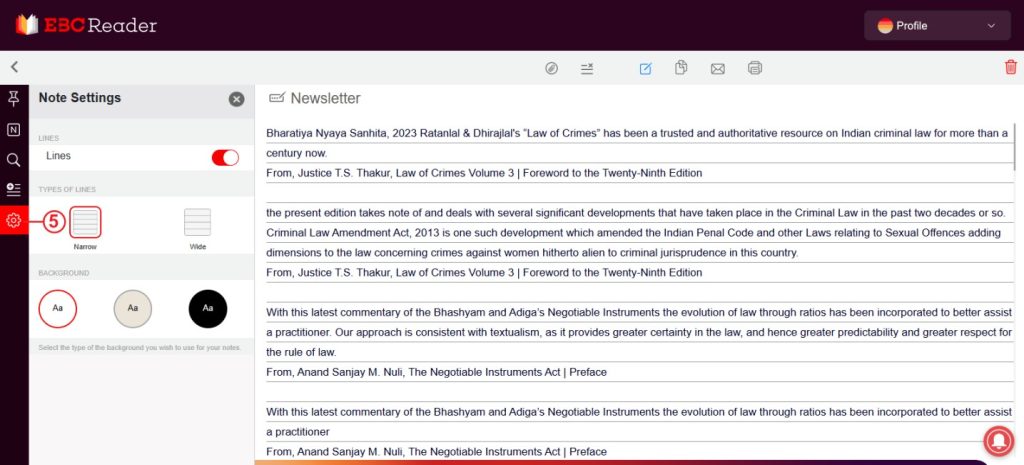Click the red notification bell button
Image resolution: width=1024 pixels, height=465 pixels.
(x=997, y=440)
